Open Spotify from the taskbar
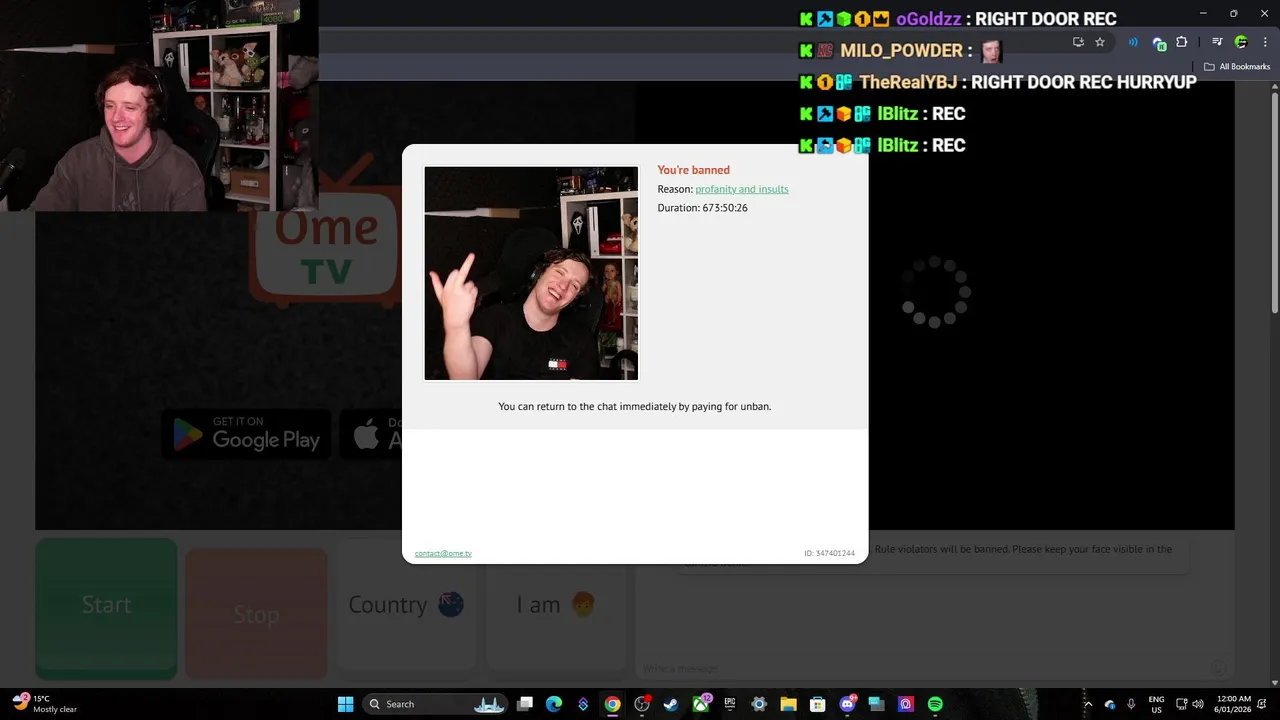1280x720 pixels. point(935,704)
